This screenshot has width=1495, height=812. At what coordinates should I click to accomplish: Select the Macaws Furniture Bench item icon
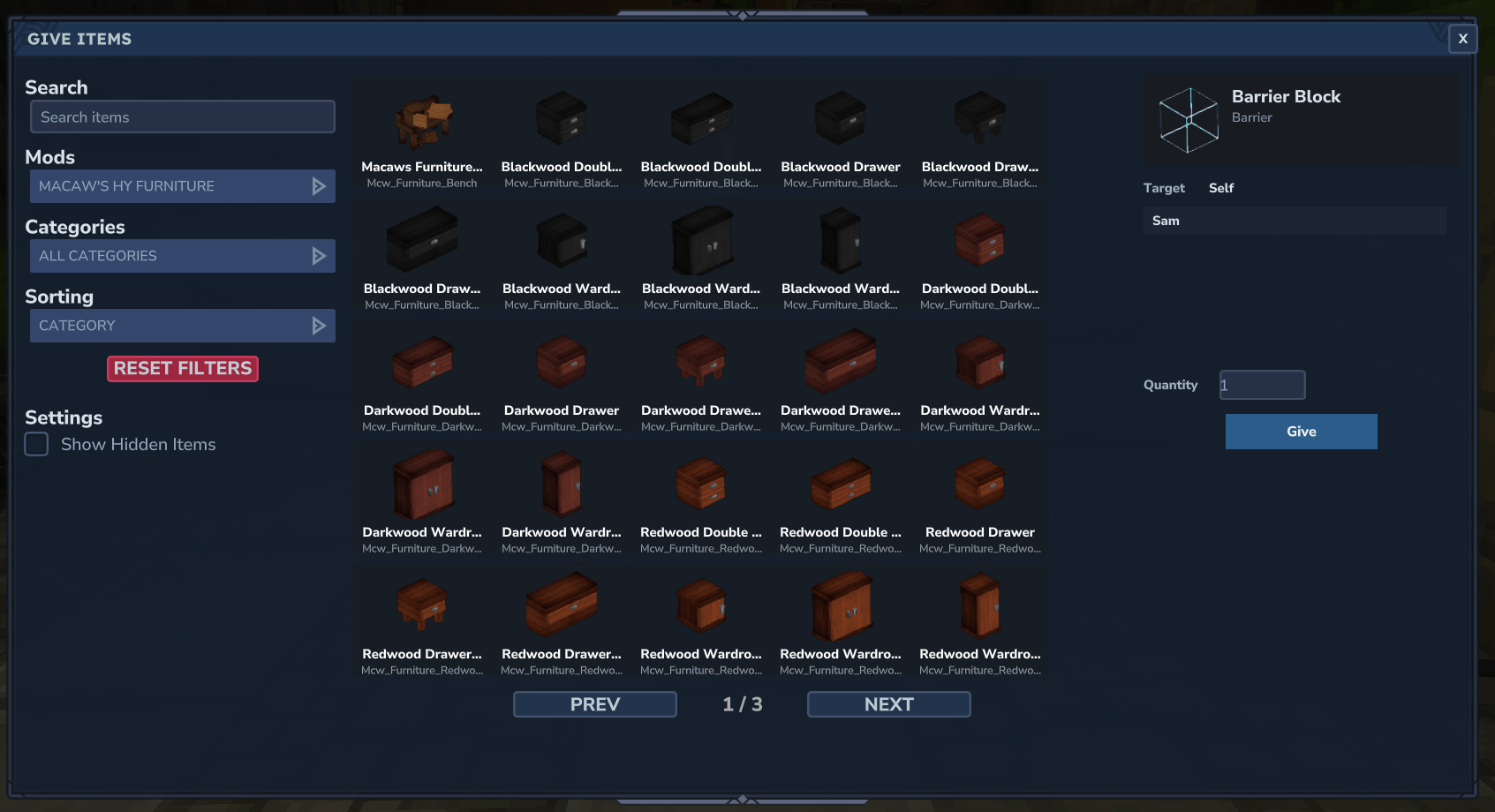(x=422, y=121)
